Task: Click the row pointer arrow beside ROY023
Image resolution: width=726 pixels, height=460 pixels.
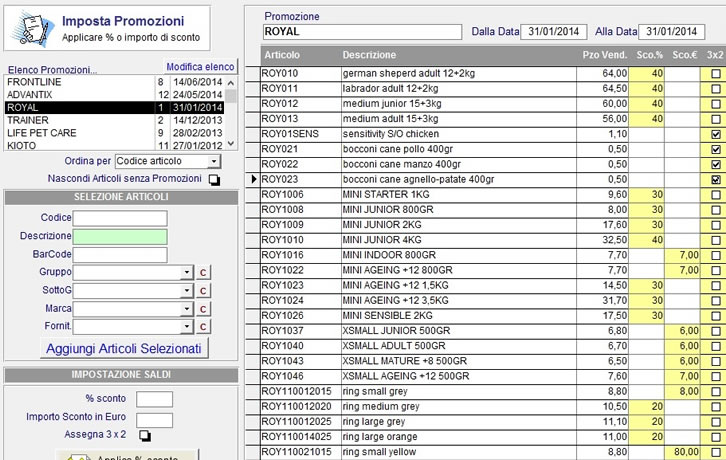Action: coord(253,179)
